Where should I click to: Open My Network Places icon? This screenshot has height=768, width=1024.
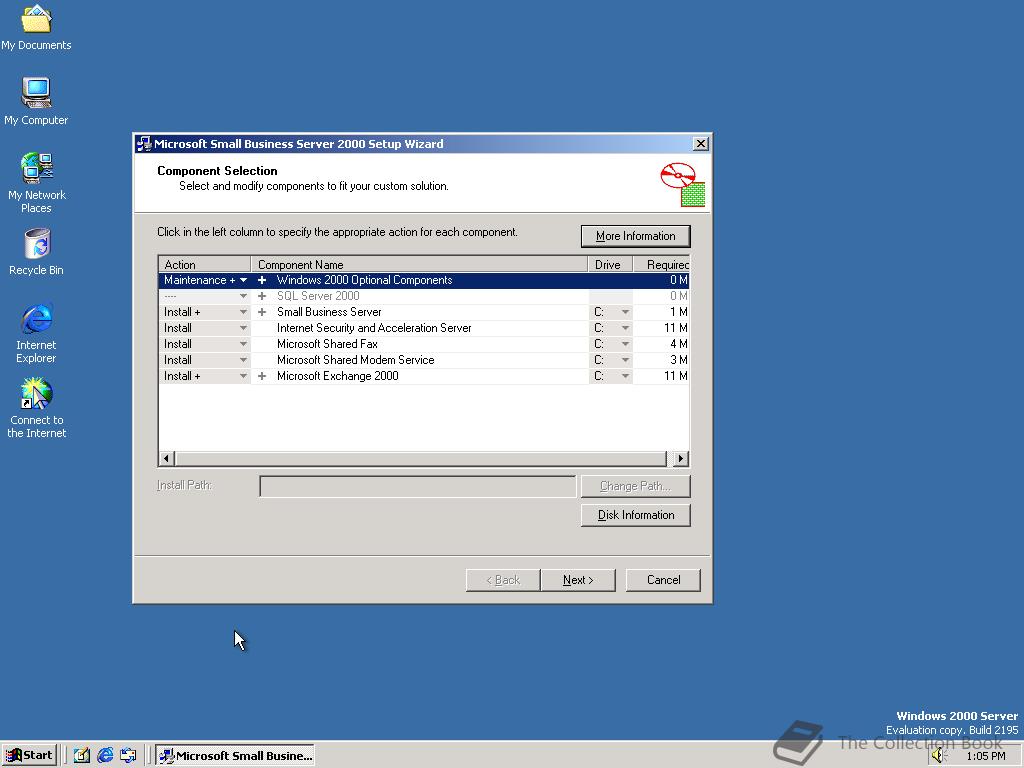pyautogui.click(x=36, y=182)
